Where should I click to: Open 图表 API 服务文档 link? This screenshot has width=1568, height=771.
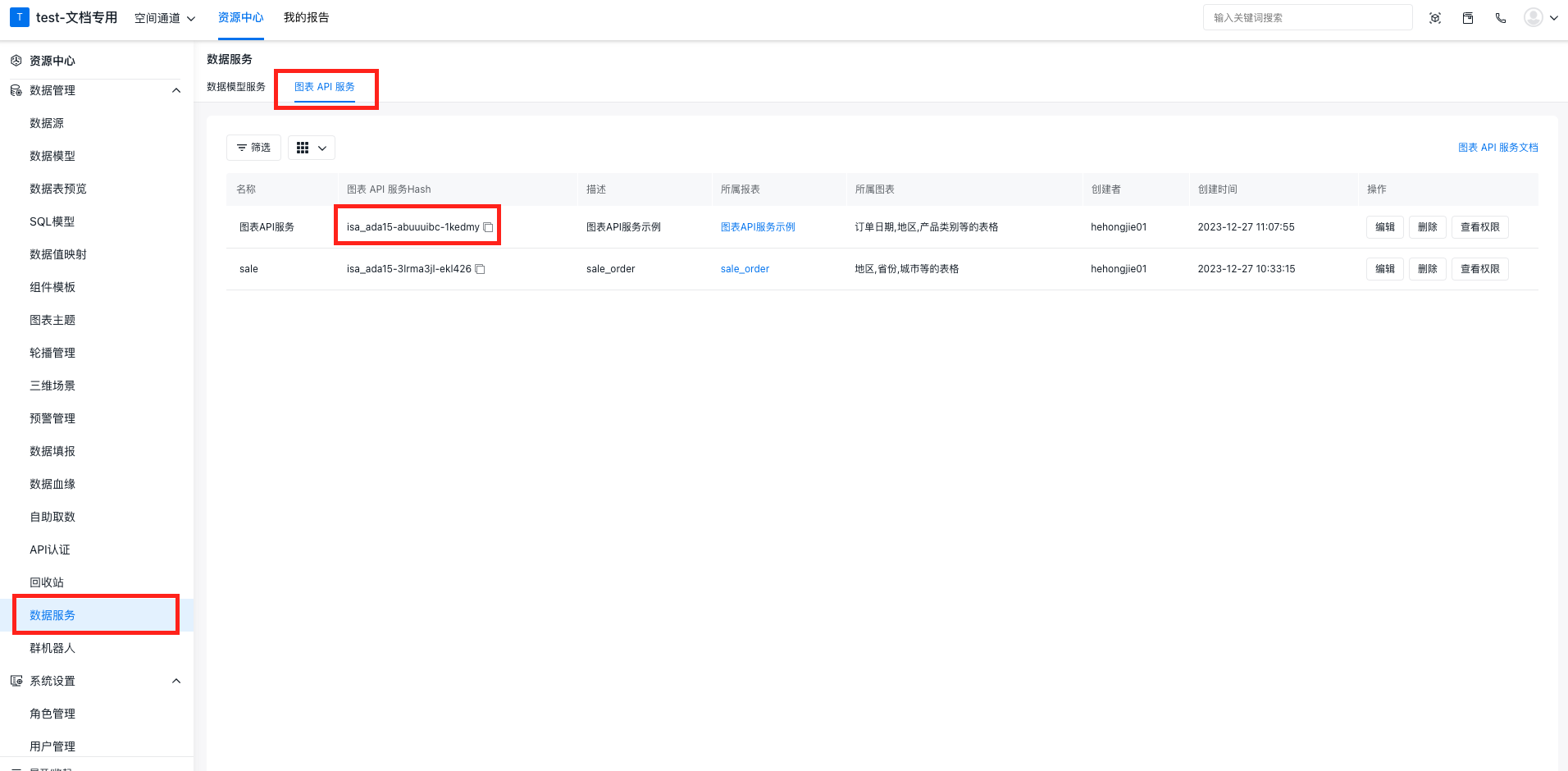pyautogui.click(x=1497, y=148)
